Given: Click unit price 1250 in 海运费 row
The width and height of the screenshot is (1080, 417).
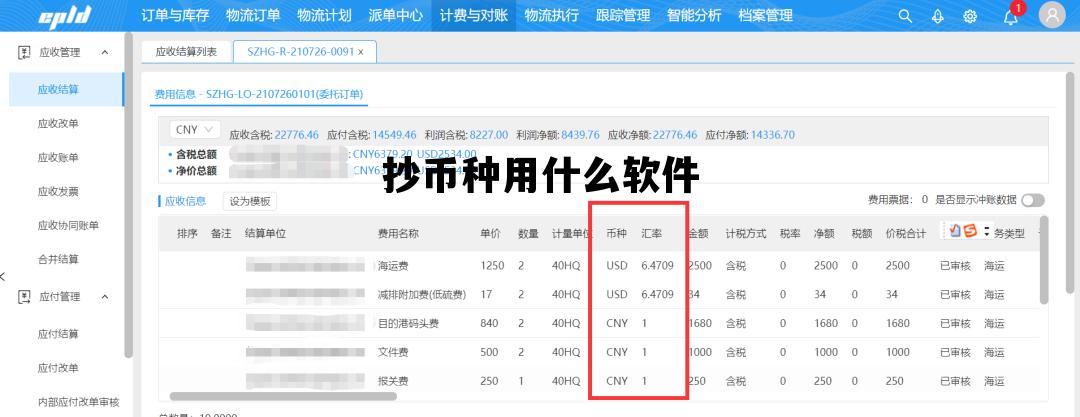Looking at the screenshot, I should 492,265.
